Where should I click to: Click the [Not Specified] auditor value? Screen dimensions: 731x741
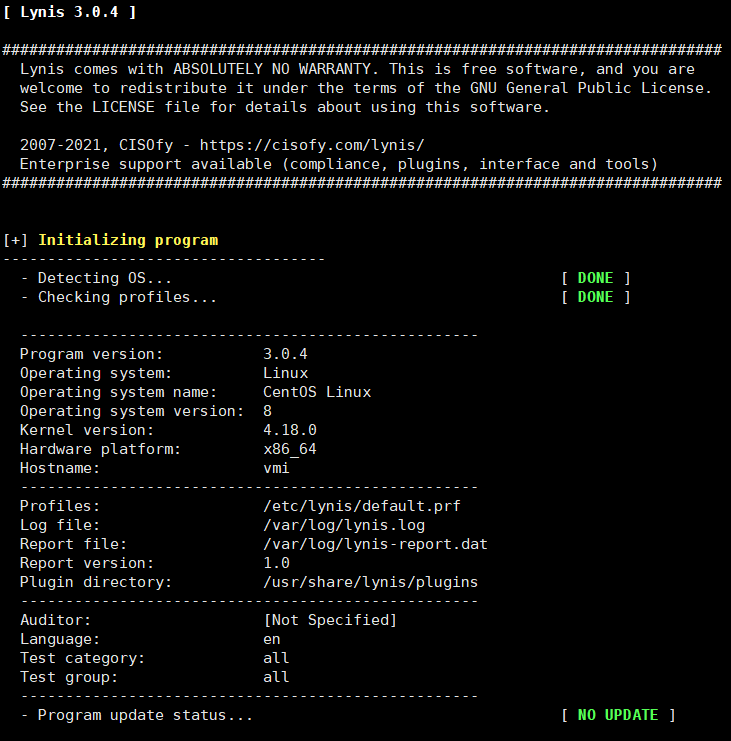330,620
